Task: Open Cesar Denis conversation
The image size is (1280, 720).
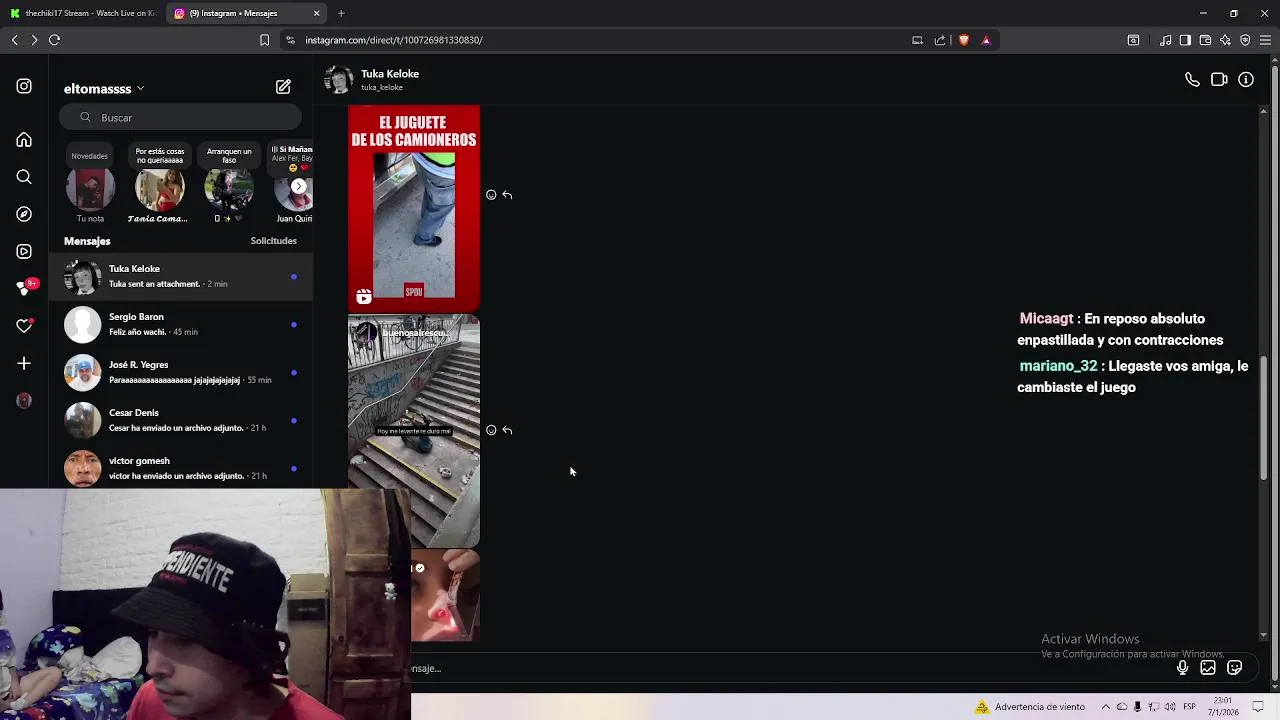Action: pos(181,420)
